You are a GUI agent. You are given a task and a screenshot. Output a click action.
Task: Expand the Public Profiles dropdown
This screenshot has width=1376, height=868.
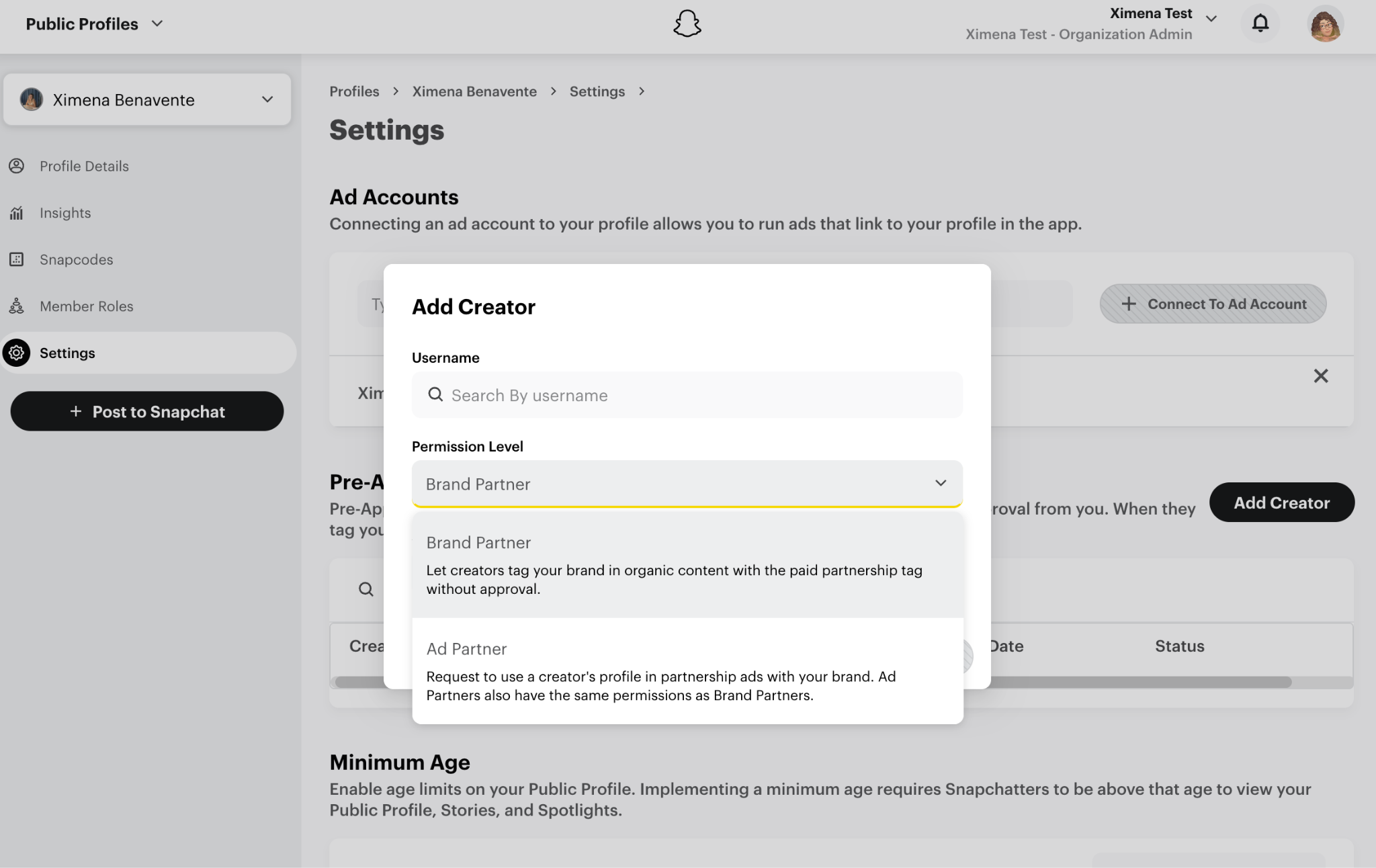pyautogui.click(x=94, y=24)
